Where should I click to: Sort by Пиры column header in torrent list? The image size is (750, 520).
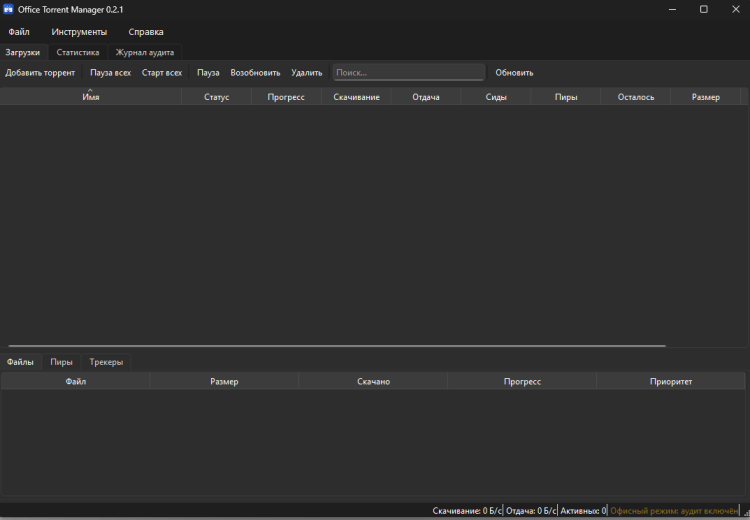566,97
